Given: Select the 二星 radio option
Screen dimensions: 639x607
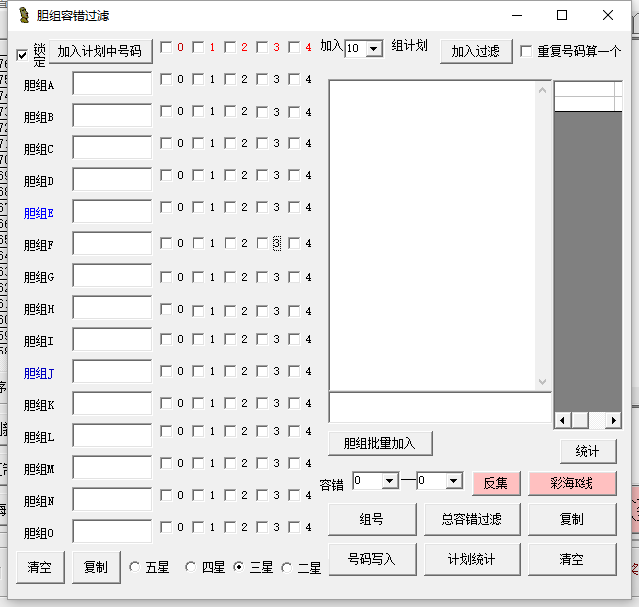Looking at the screenshot, I should (287, 568).
